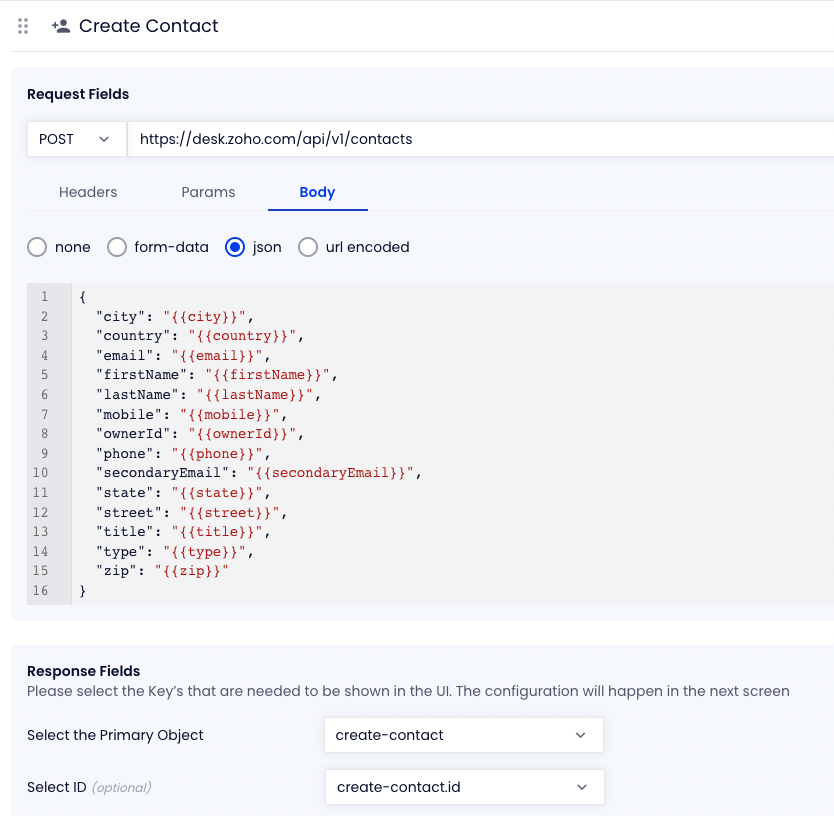The height and width of the screenshot is (816, 834).
Task: Click the add-contact person icon
Action: click(61, 26)
